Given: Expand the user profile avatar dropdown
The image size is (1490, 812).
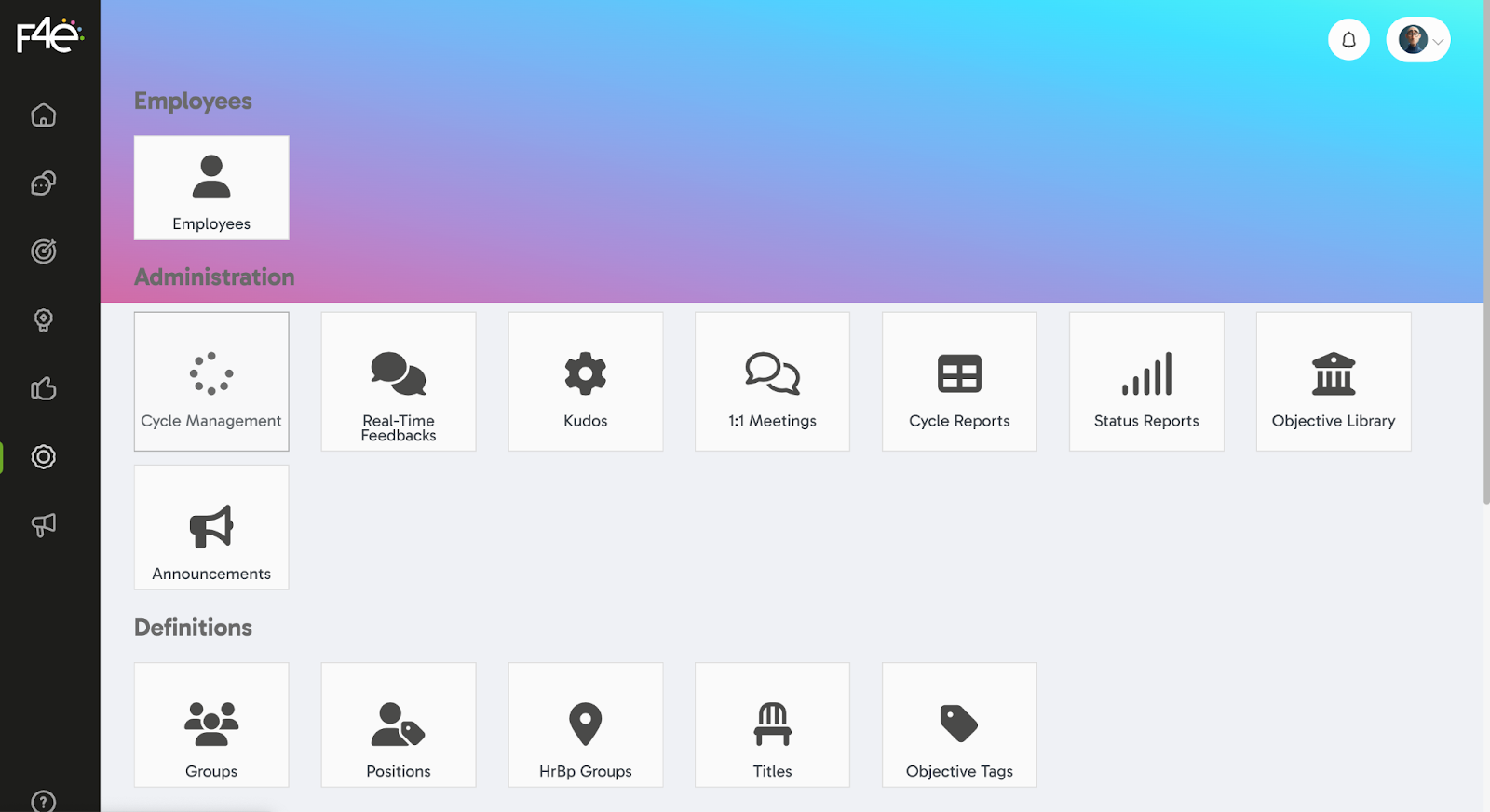Looking at the screenshot, I should tap(1418, 40).
